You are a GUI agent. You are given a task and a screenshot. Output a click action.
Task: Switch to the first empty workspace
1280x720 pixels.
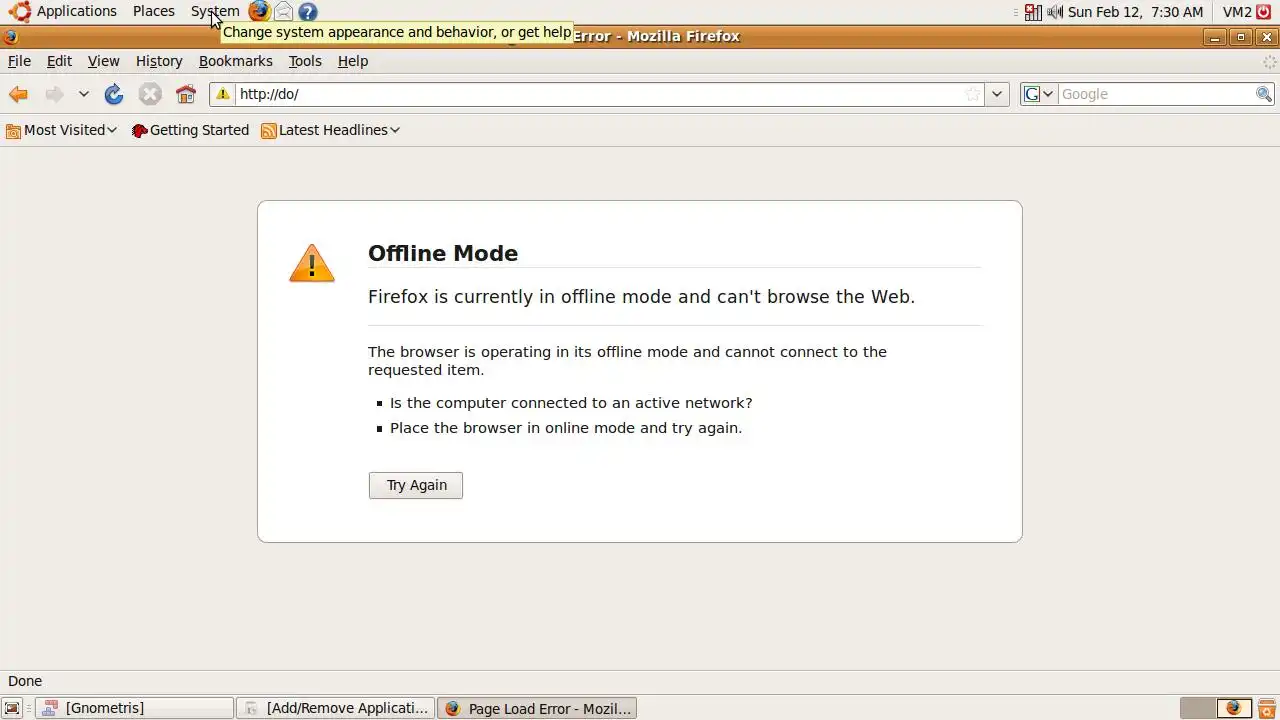[1198, 708]
